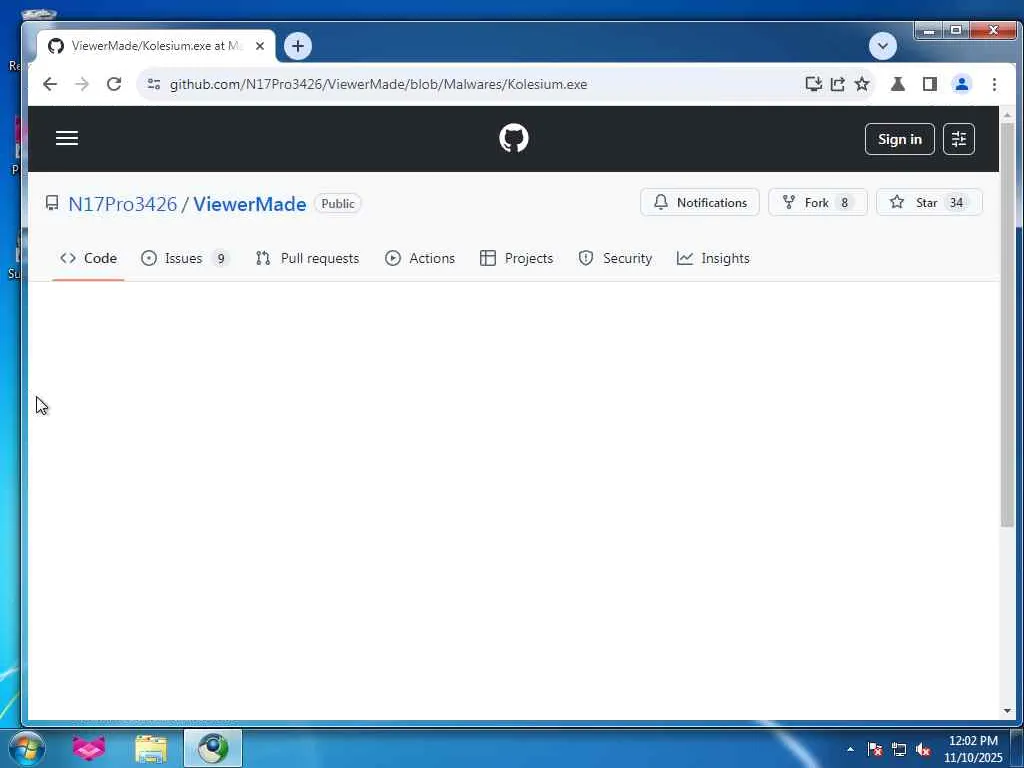Open the browser profile avatar
This screenshot has height=768, width=1024.
pyautogui.click(x=961, y=84)
